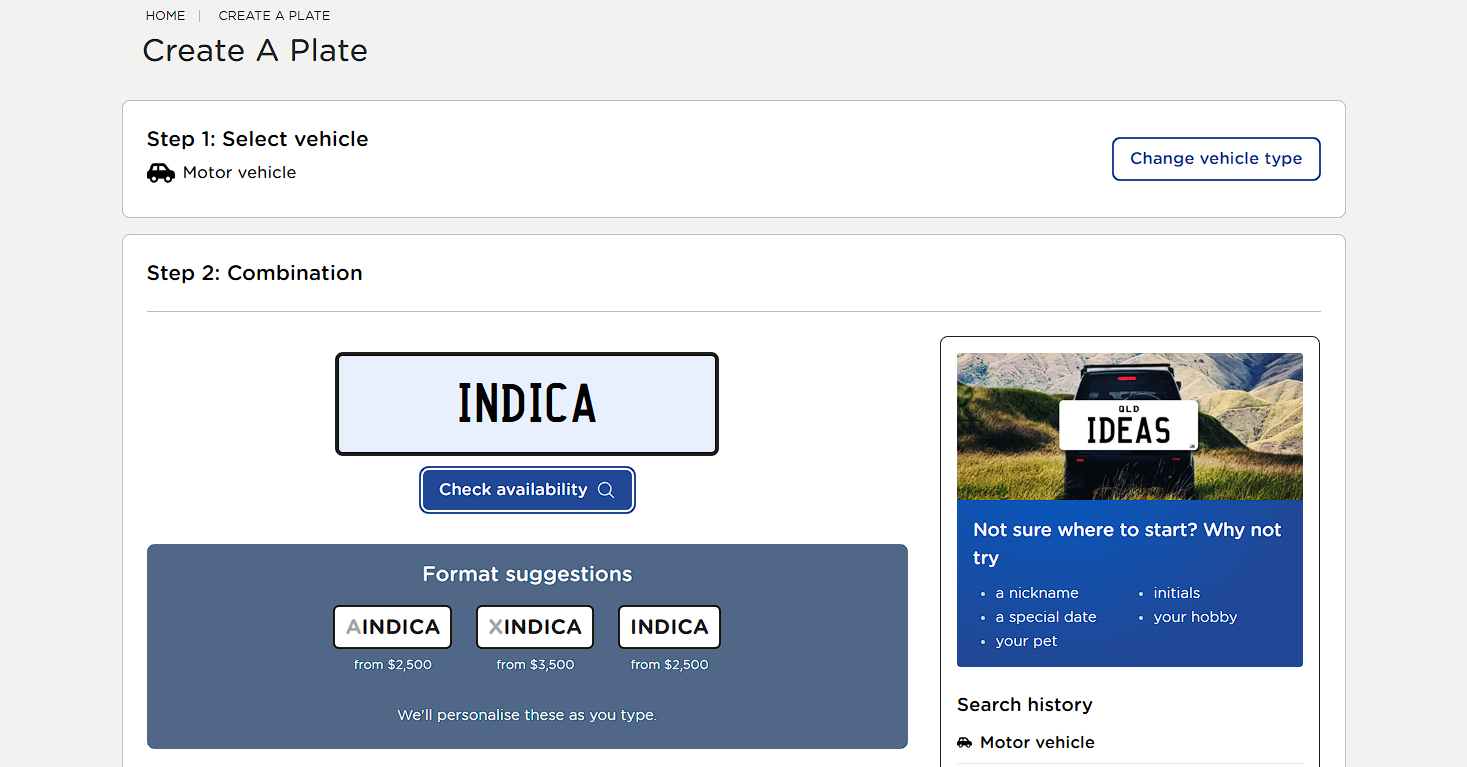
Task: Click the Step 2: Combination heading
Action: (x=254, y=273)
